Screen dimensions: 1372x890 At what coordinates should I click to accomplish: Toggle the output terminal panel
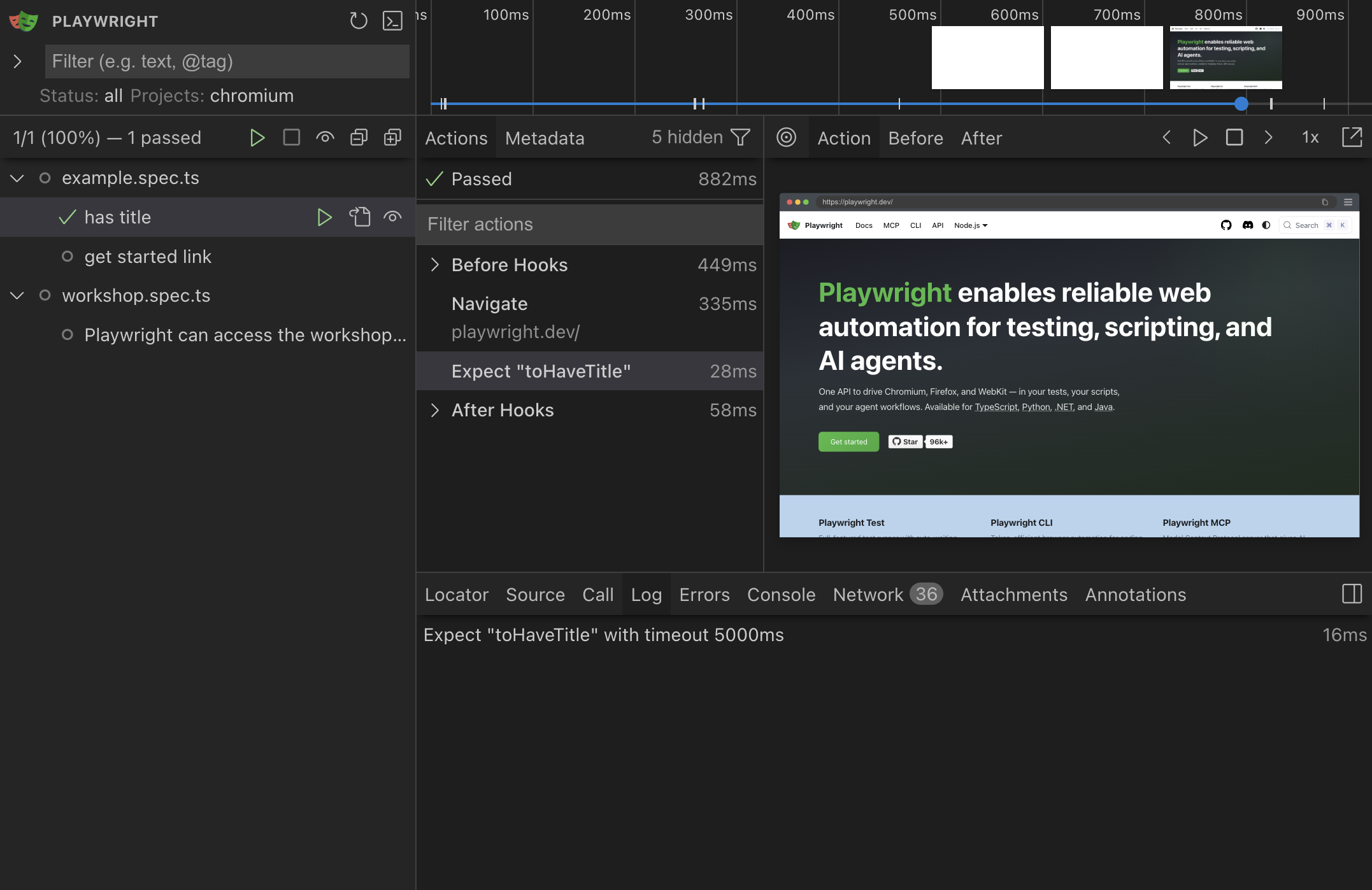click(x=392, y=21)
